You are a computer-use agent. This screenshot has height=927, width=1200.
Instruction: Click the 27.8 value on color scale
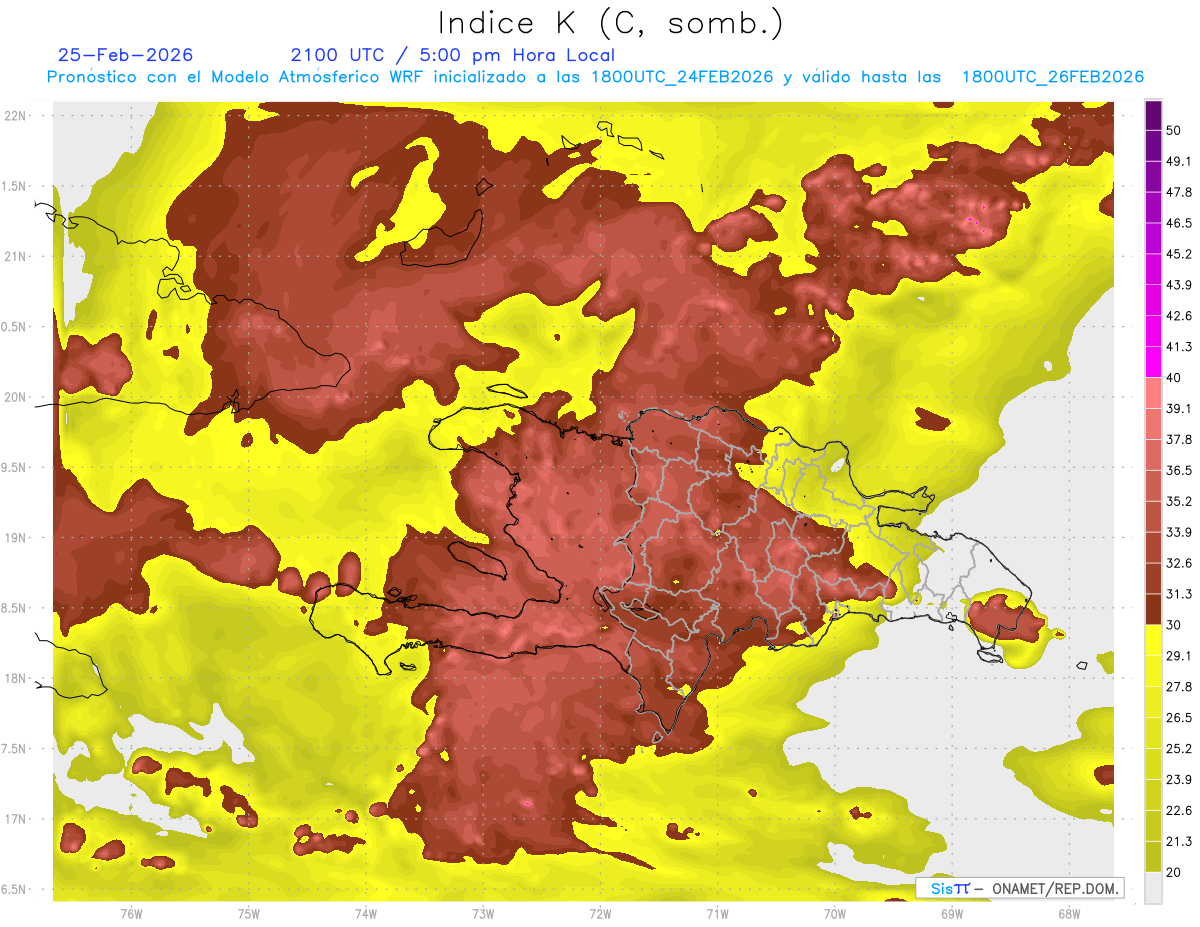pyautogui.click(x=1179, y=687)
